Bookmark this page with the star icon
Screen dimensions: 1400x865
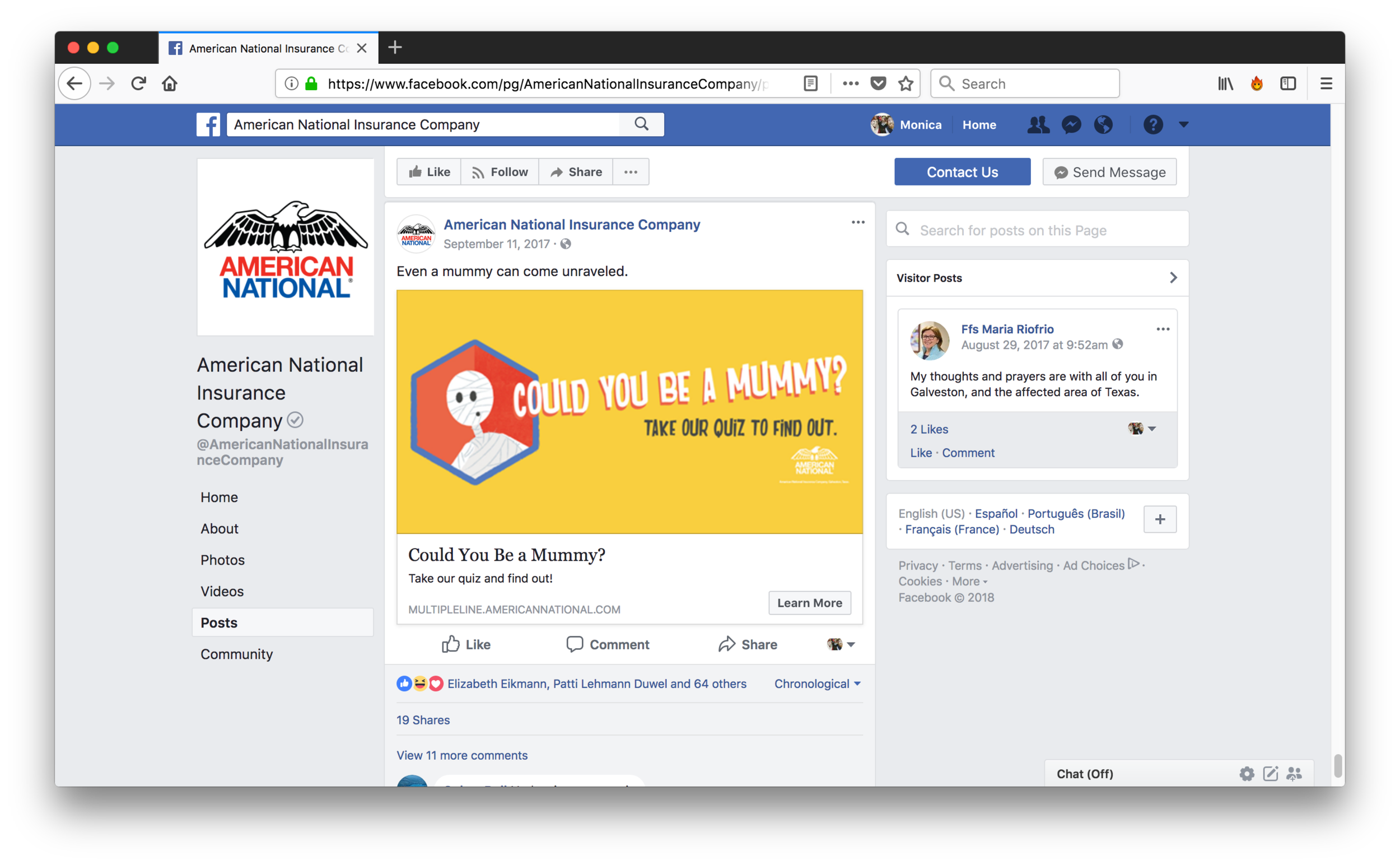coord(906,83)
